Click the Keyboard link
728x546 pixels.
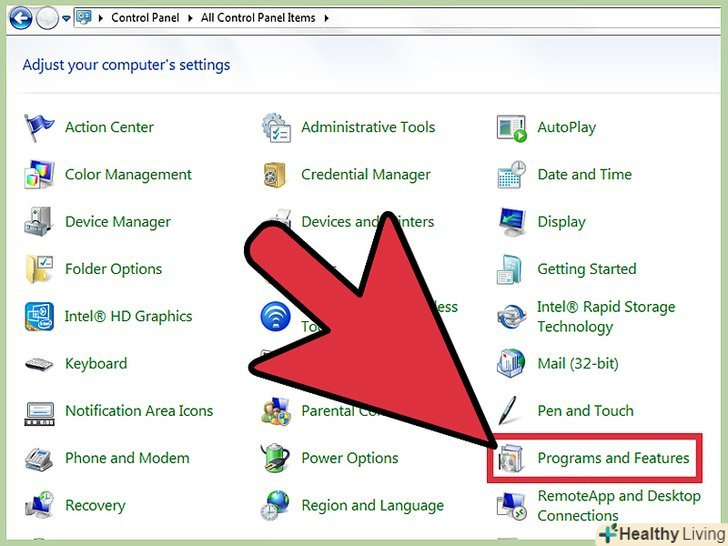[x=96, y=364]
